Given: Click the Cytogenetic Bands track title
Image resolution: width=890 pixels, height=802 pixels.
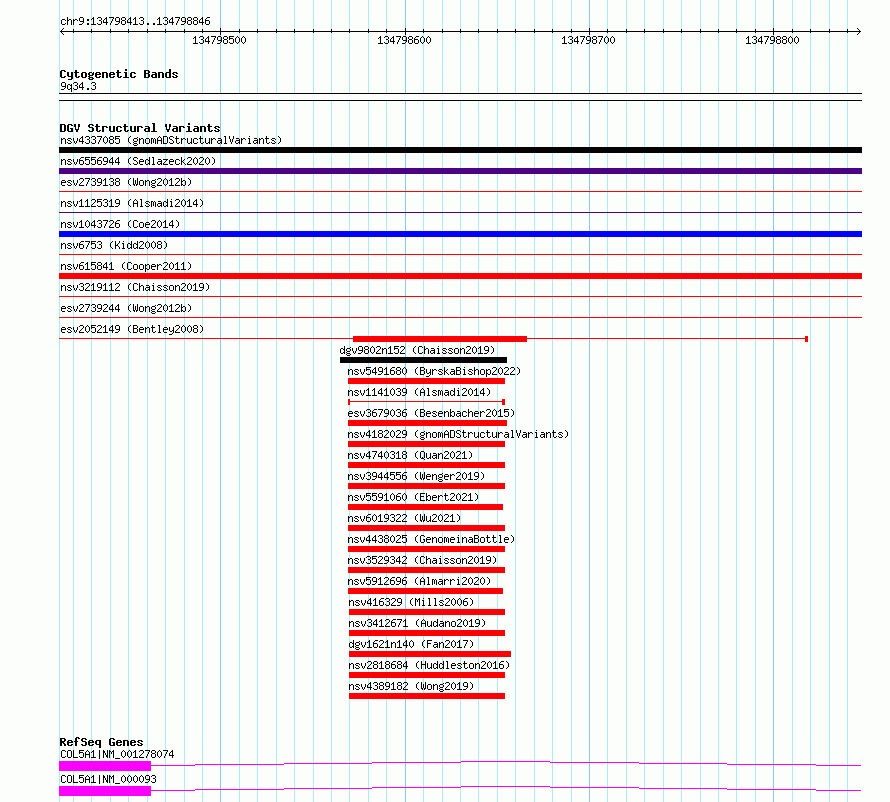Looking at the screenshot, I should (119, 74).
